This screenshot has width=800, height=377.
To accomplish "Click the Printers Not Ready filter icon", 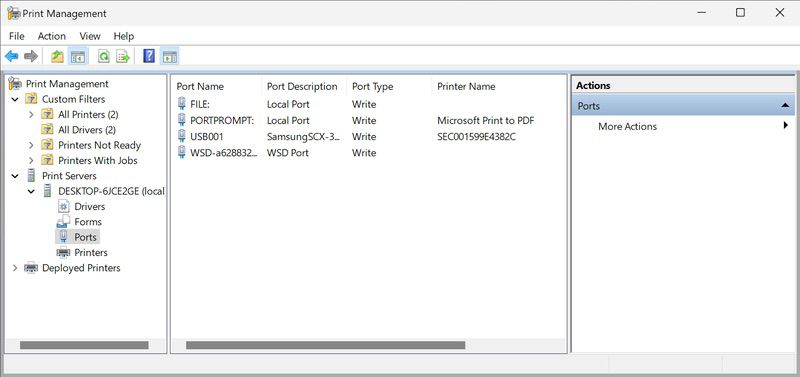I will click(x=47, y=145).
